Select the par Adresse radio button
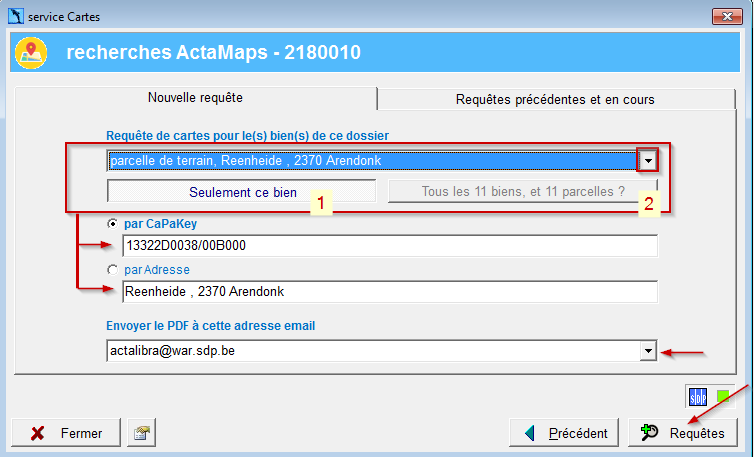This screenshot has width=754, height=457. pyautogui.click(x=112, y=270)
